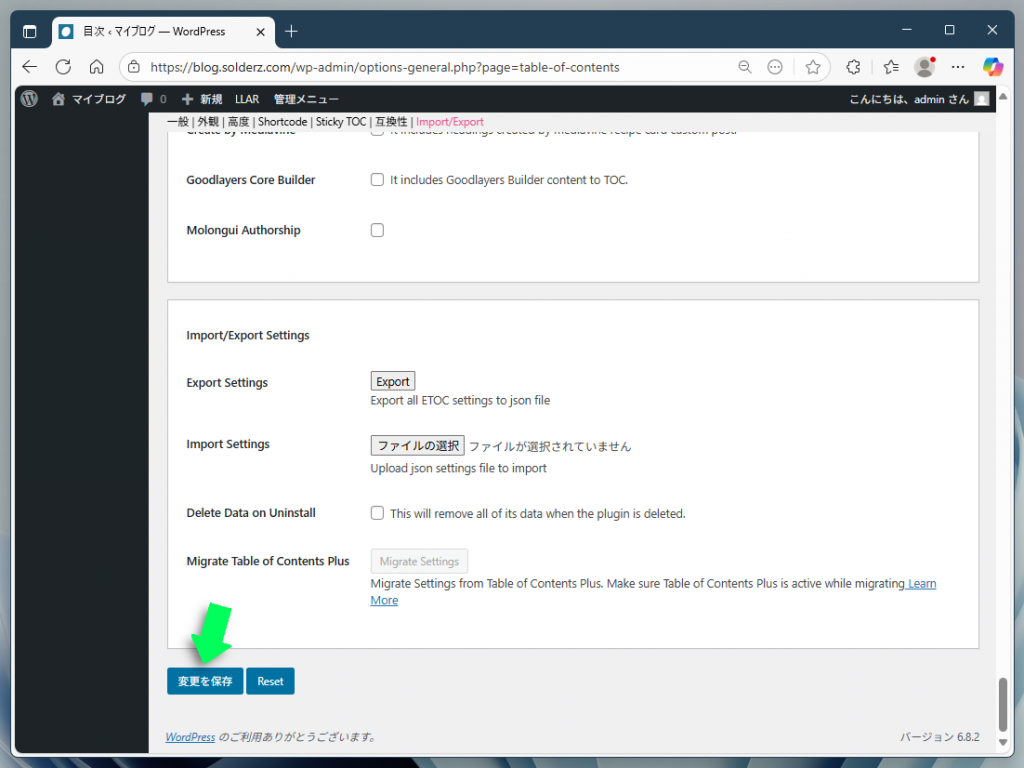The image size is (1024, 768).
Task: Open the Copilot icon in toolbar
Action: (x=992, y=67)
